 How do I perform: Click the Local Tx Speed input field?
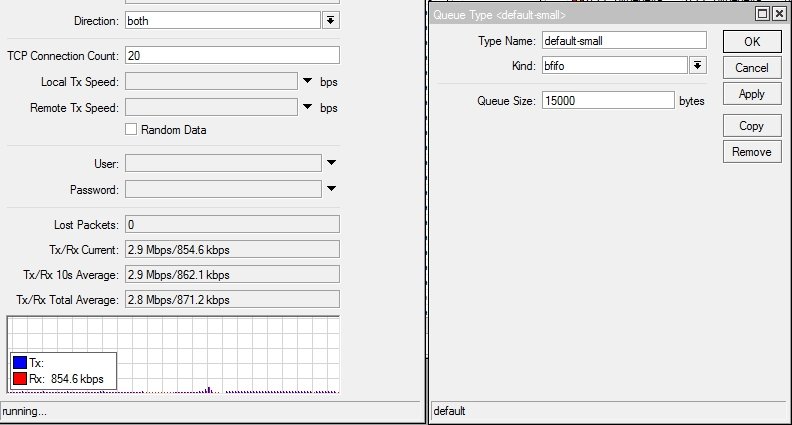(x=210, y=81)
